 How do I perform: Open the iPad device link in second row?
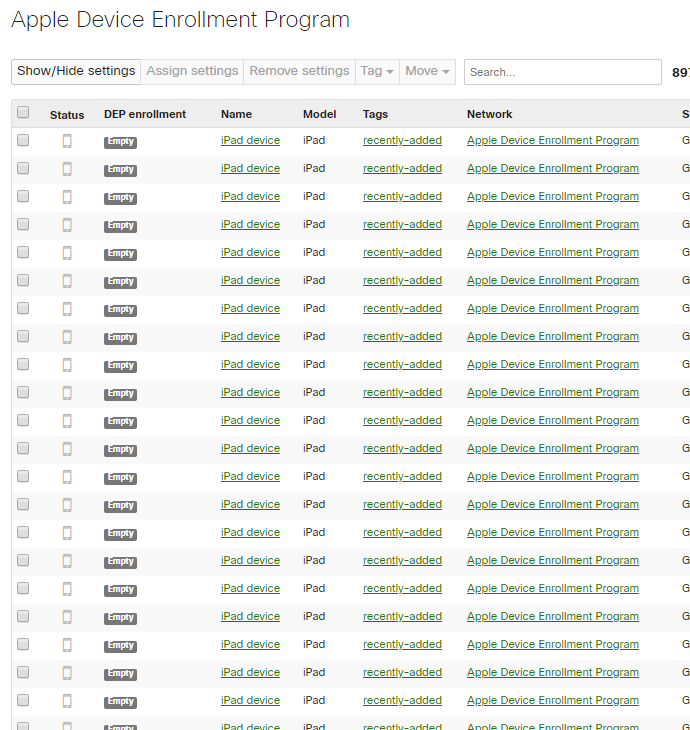(x=250, y=168)
